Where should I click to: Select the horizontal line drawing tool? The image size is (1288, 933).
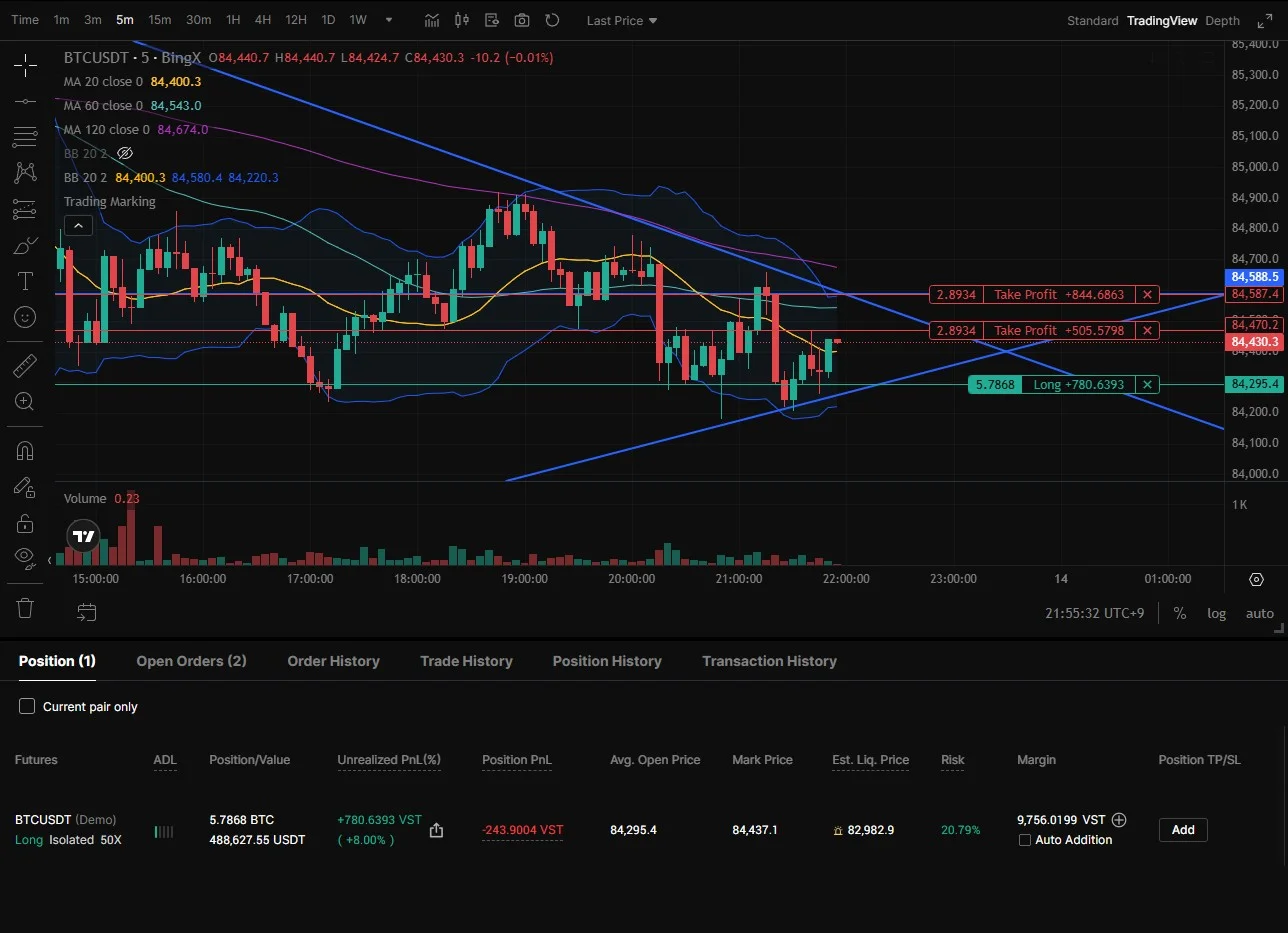[x=25, y=101]
